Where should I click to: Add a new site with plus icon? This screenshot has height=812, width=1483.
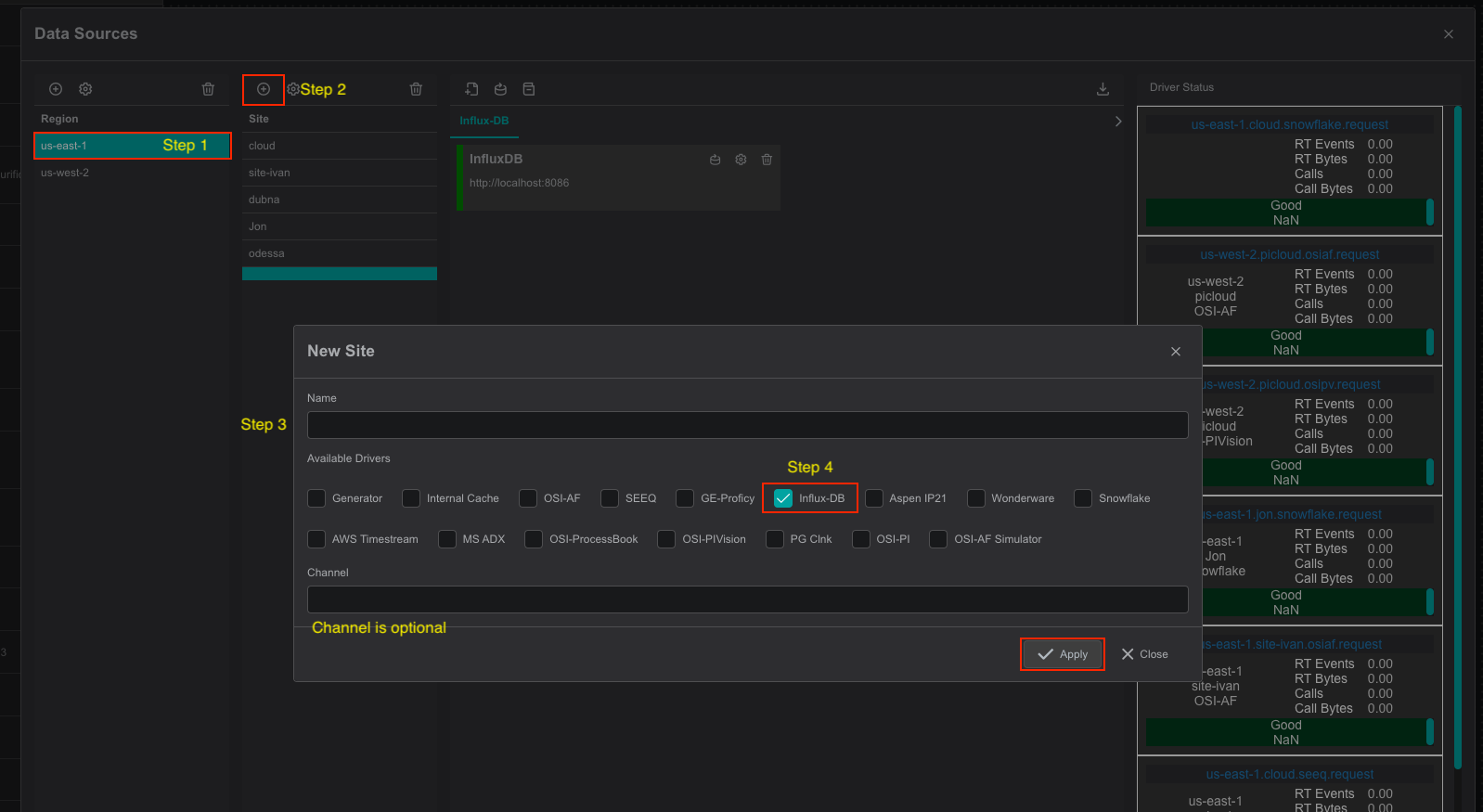tap(264, 89)
